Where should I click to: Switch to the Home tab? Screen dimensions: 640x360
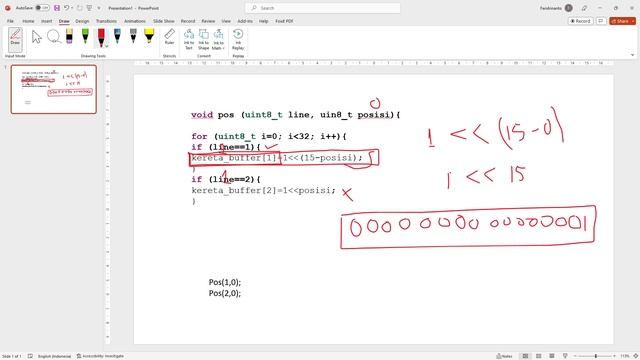(28, 21)
